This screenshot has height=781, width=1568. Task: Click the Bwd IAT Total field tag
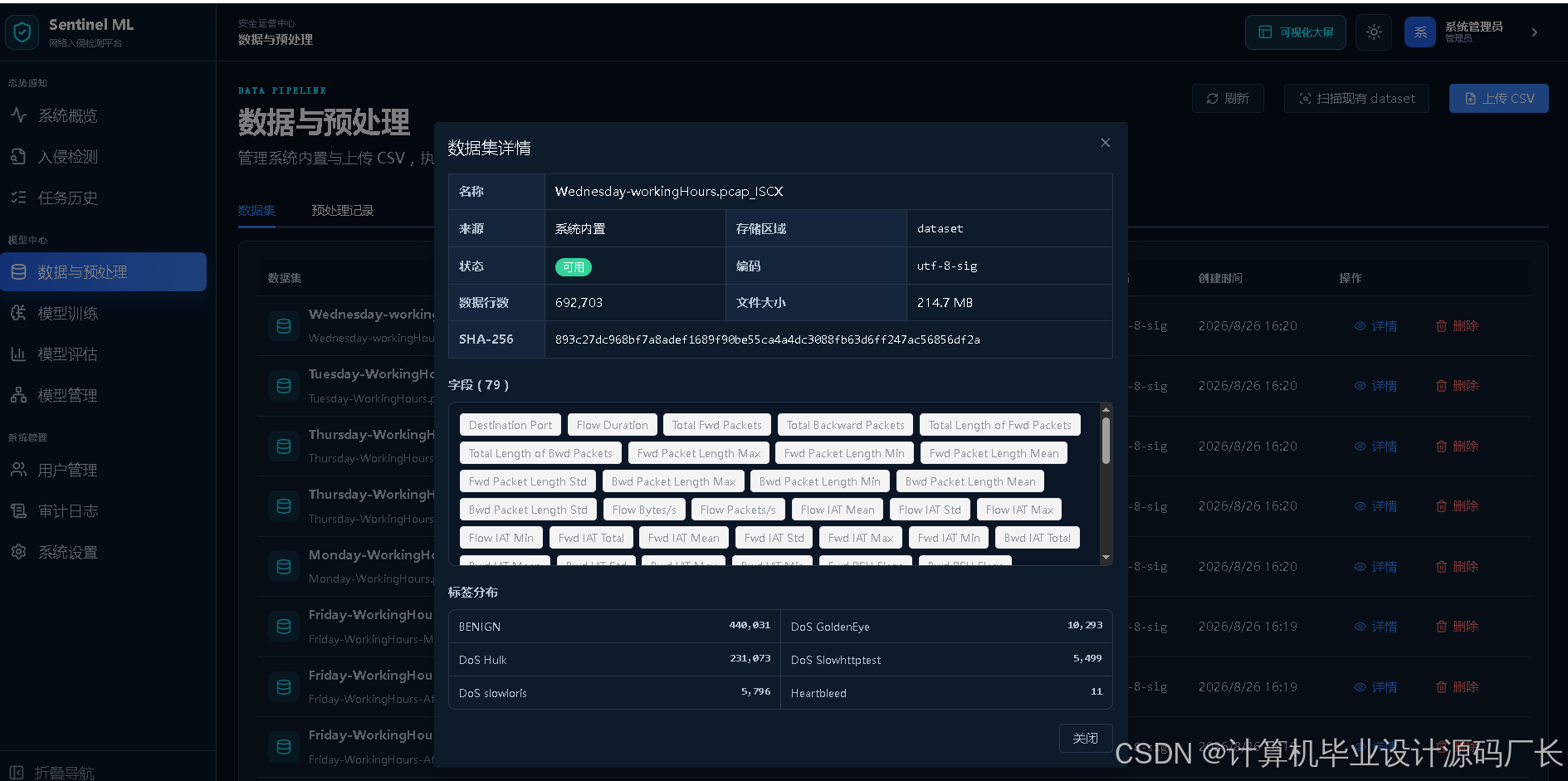point(1038,538)
